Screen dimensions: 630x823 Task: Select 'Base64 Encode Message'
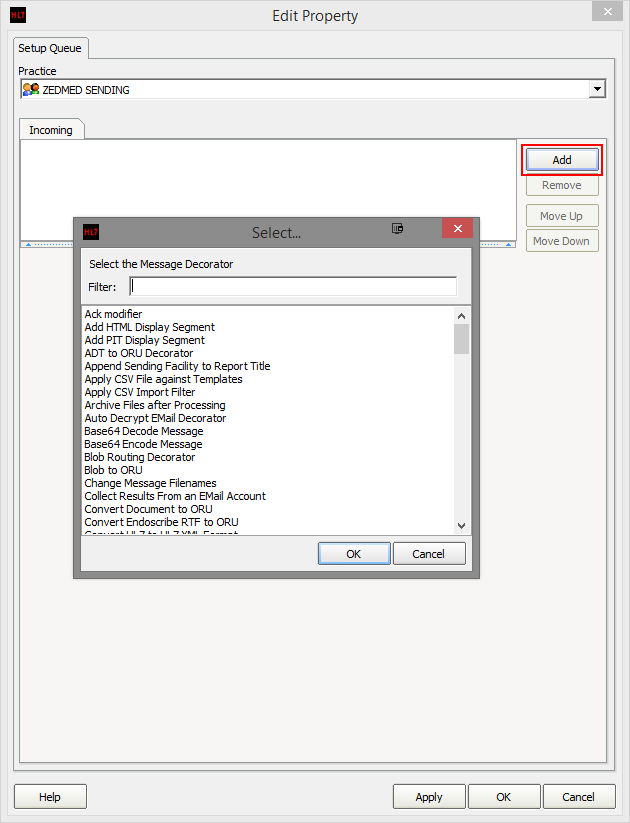(x=143, y=444)
